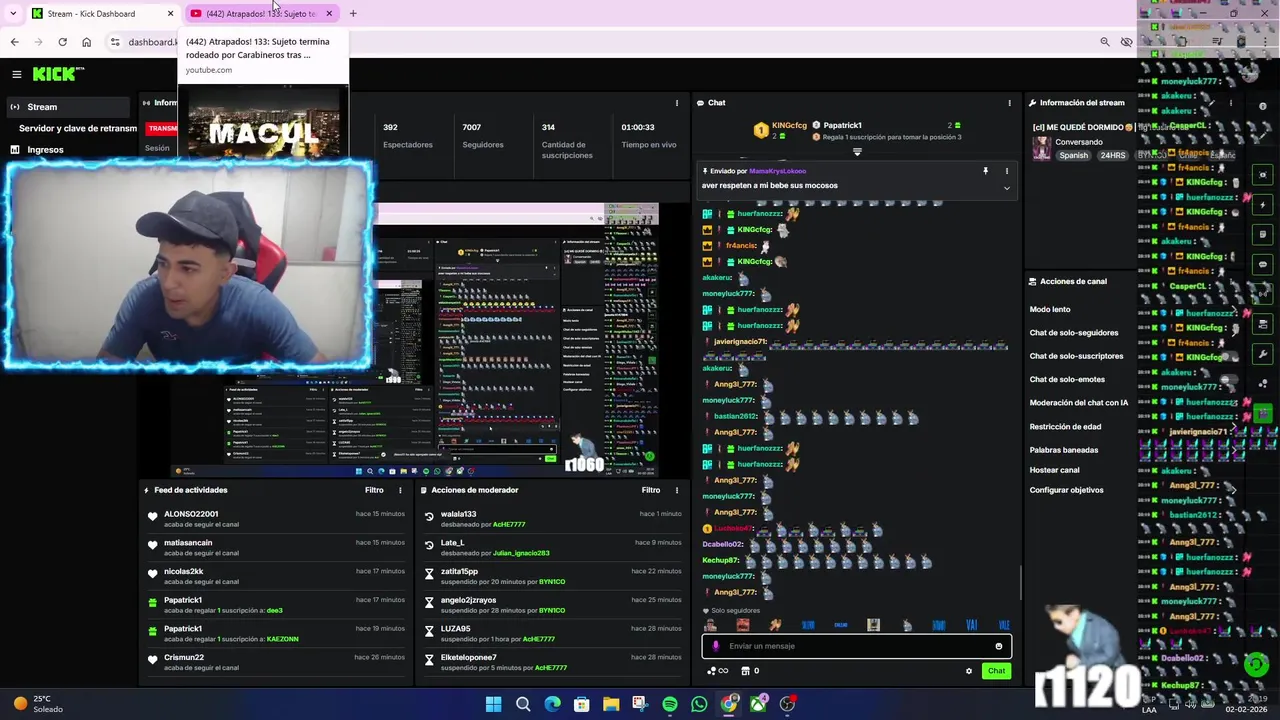Unpin the pinned chat message
Image resolution: width=1280 pixels, height=720 pixels.
point(985,171)
